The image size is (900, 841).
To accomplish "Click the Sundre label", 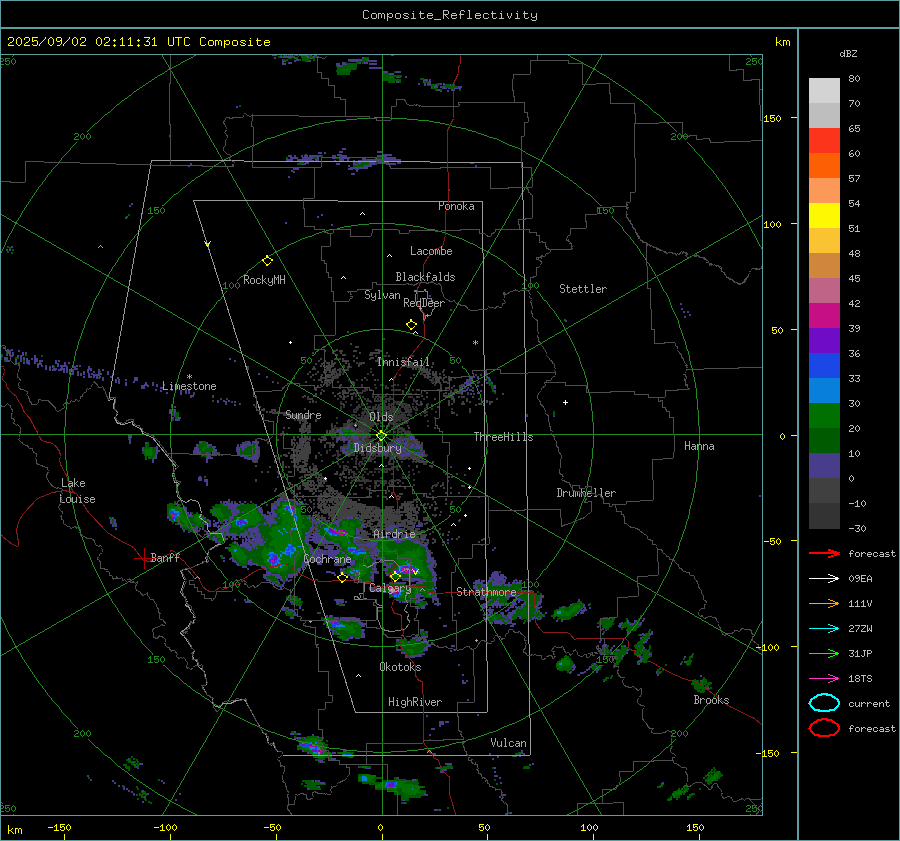I will [303, 415].
